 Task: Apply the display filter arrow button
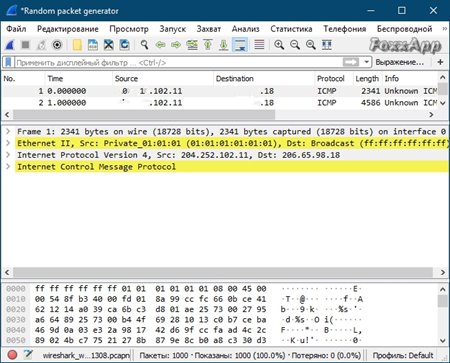click(351, 62)
